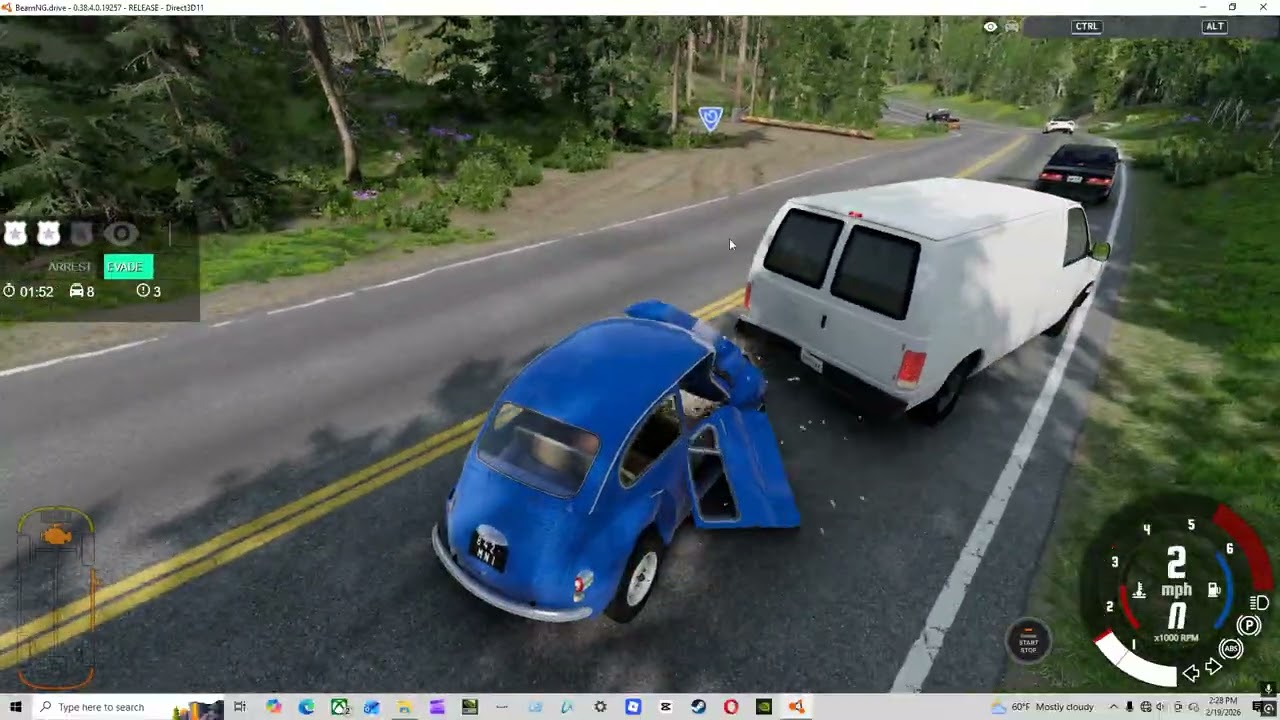The height and width of the screenshot is (720, 1280).
Task: Open the Xbox app from the taskbar
Action: point(340,707)
